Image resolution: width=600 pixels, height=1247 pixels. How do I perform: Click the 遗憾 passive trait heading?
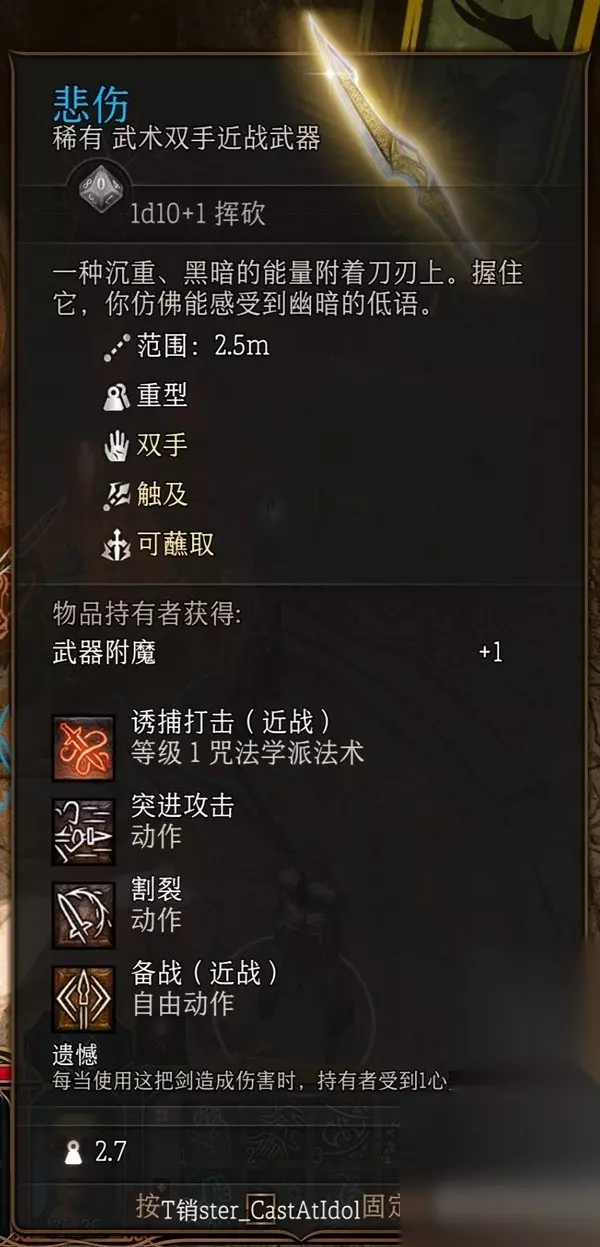[x=75, y=1055]
